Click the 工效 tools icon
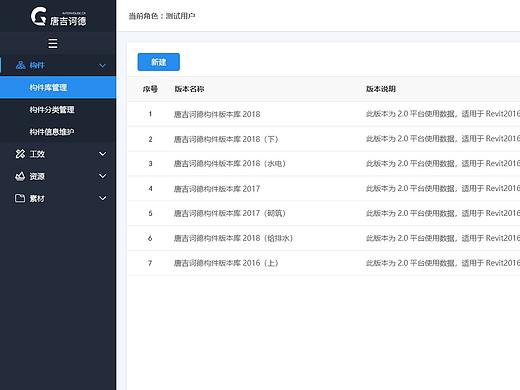The image size is (520, 390). point(20,154)
